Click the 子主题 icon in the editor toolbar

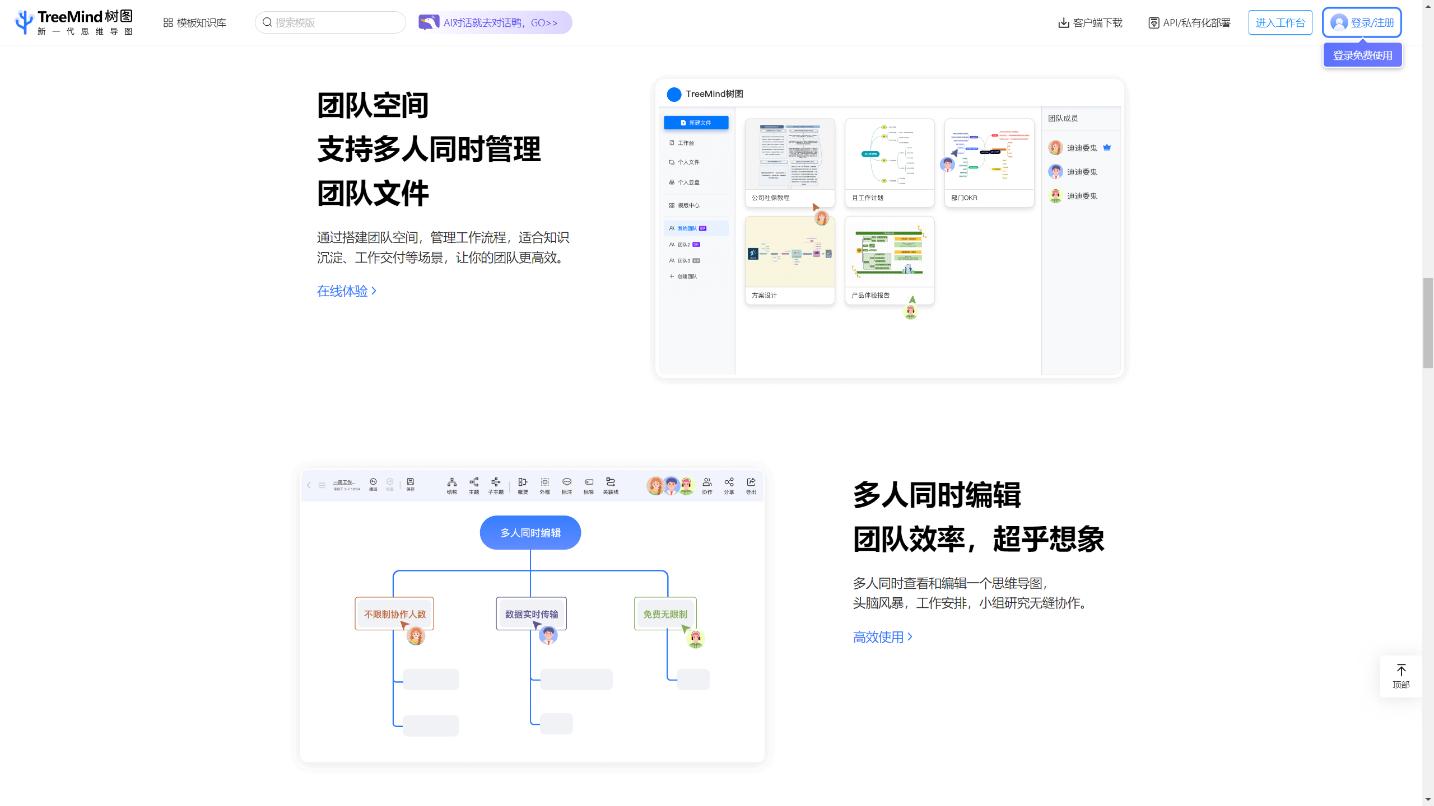click(x=496, y=485)
